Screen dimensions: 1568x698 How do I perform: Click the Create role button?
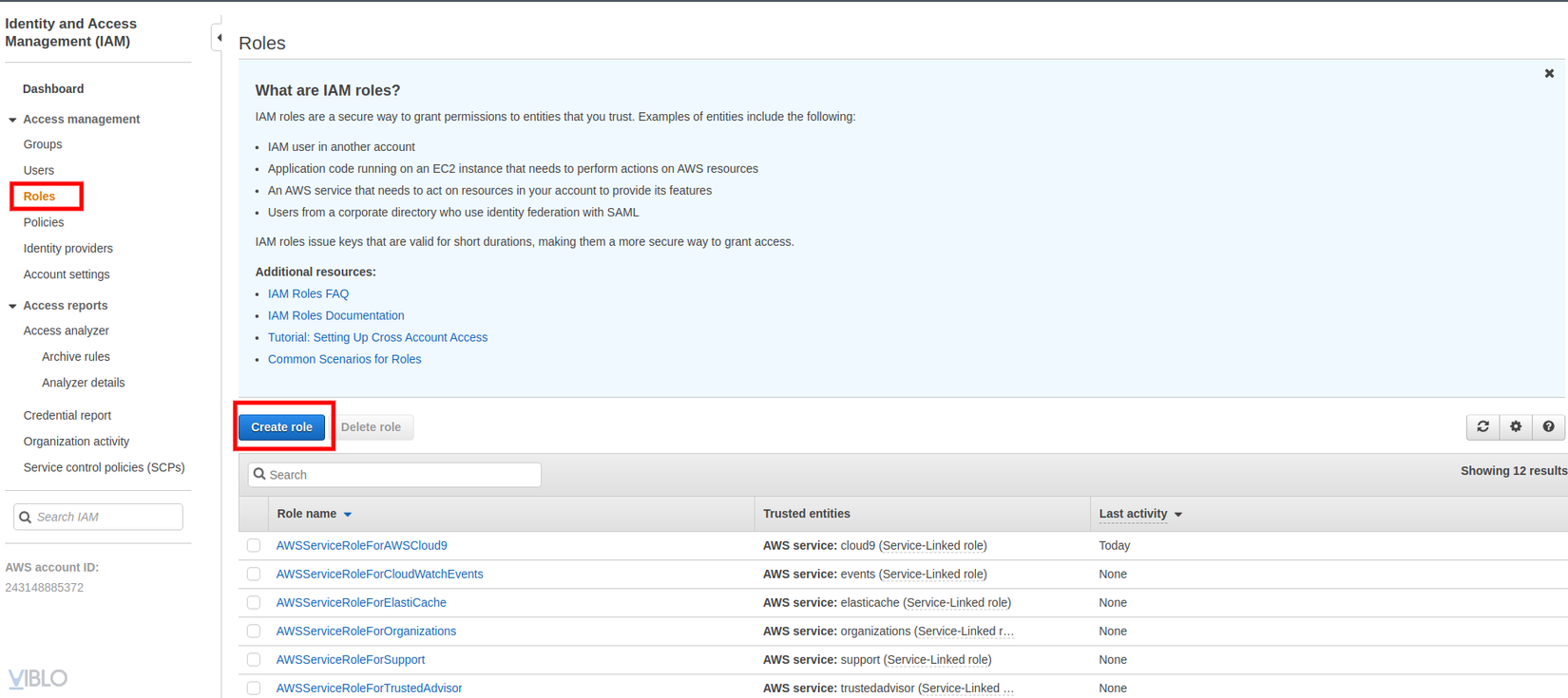[x=281, y=427]
